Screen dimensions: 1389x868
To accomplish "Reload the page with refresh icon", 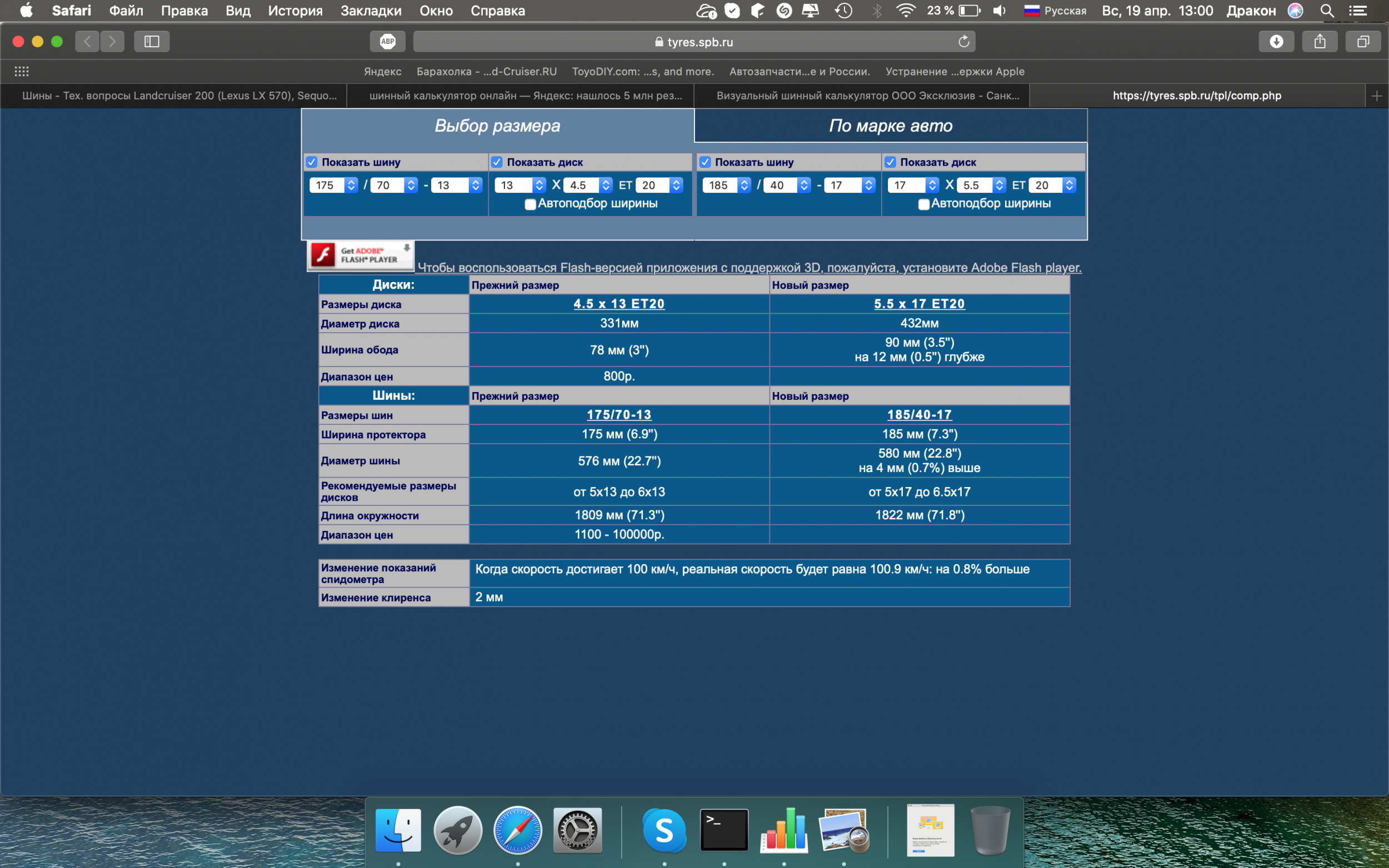I will (963, 41).
